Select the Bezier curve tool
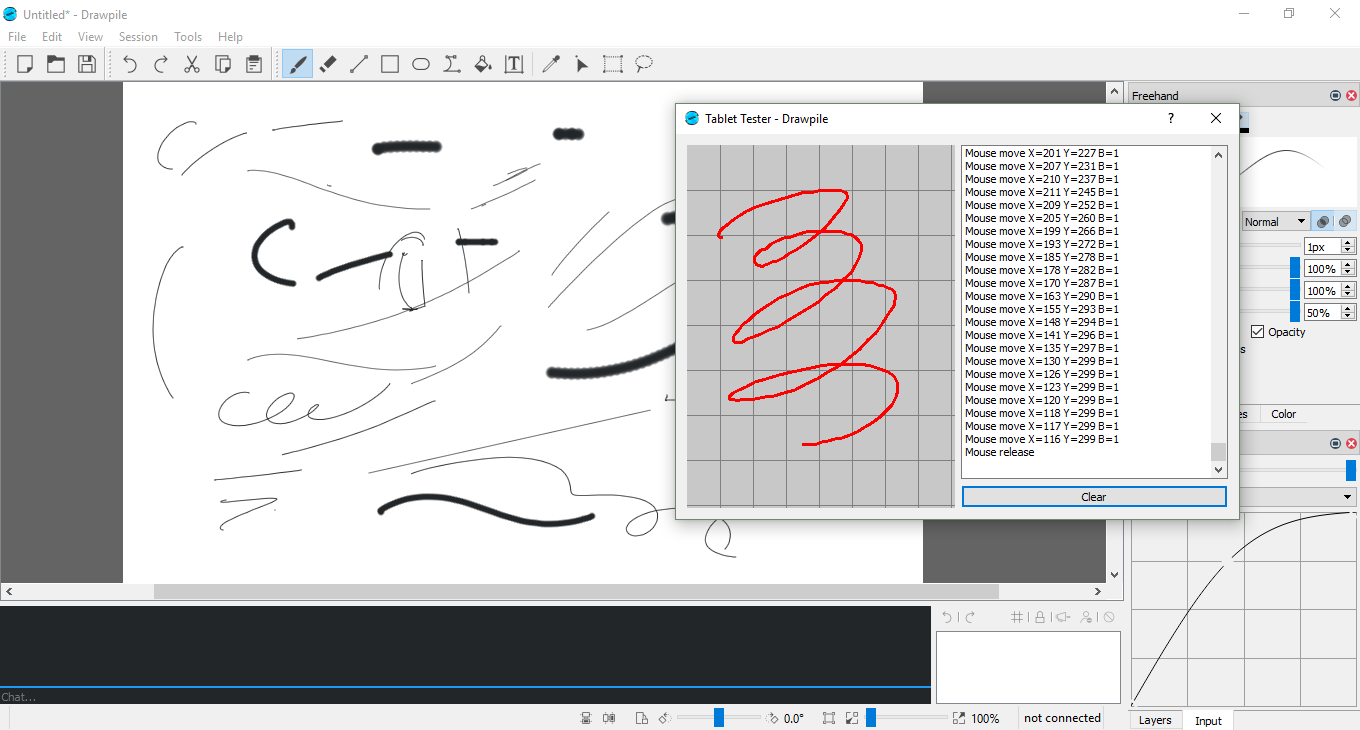This screenshot has height=730, width=1360. (x=452, y=63)
